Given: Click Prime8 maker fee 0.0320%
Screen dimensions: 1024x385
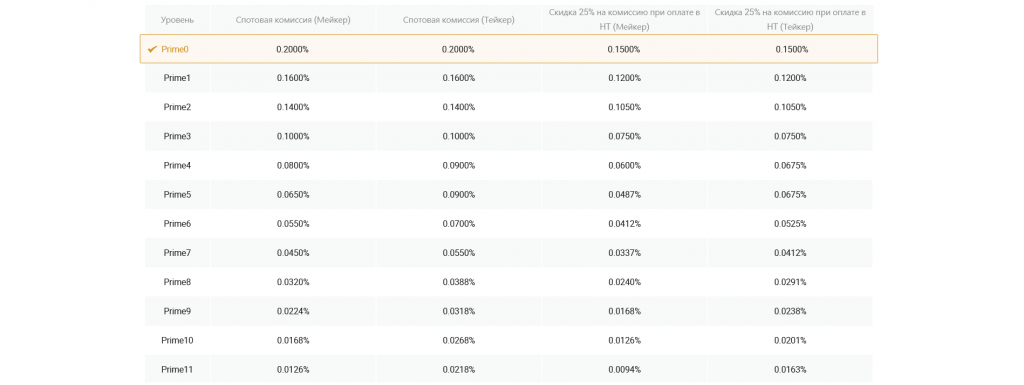Looking at the screenshot, I should click(x=293, y=282).
